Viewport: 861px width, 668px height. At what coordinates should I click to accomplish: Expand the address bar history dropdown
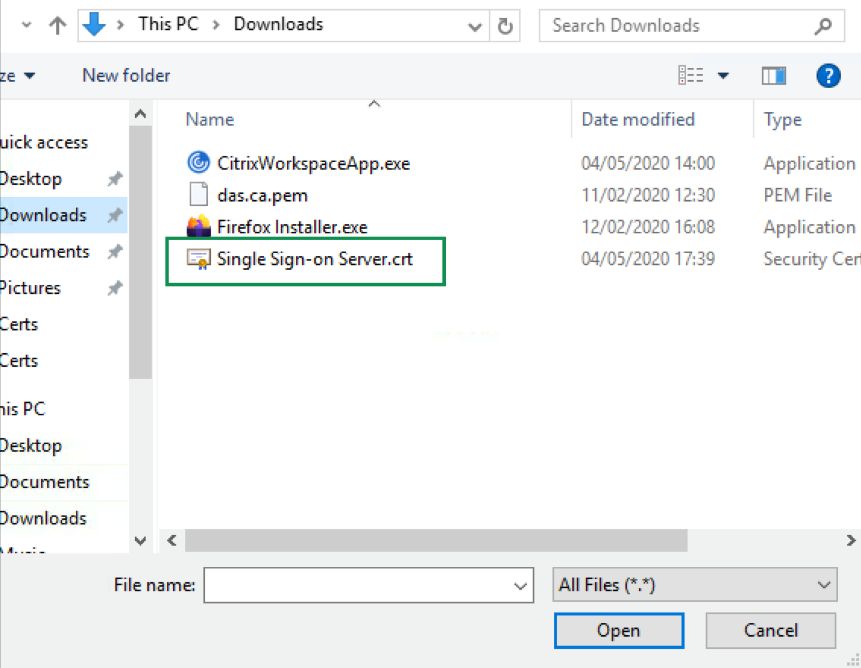(x=474, y=26)
